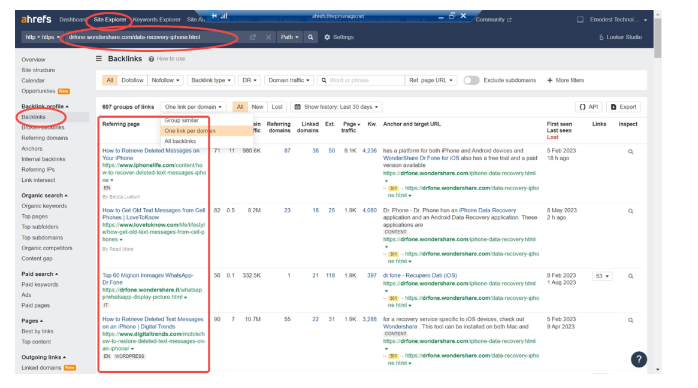
Task: Click the Export file button
Action: [623, 107]
